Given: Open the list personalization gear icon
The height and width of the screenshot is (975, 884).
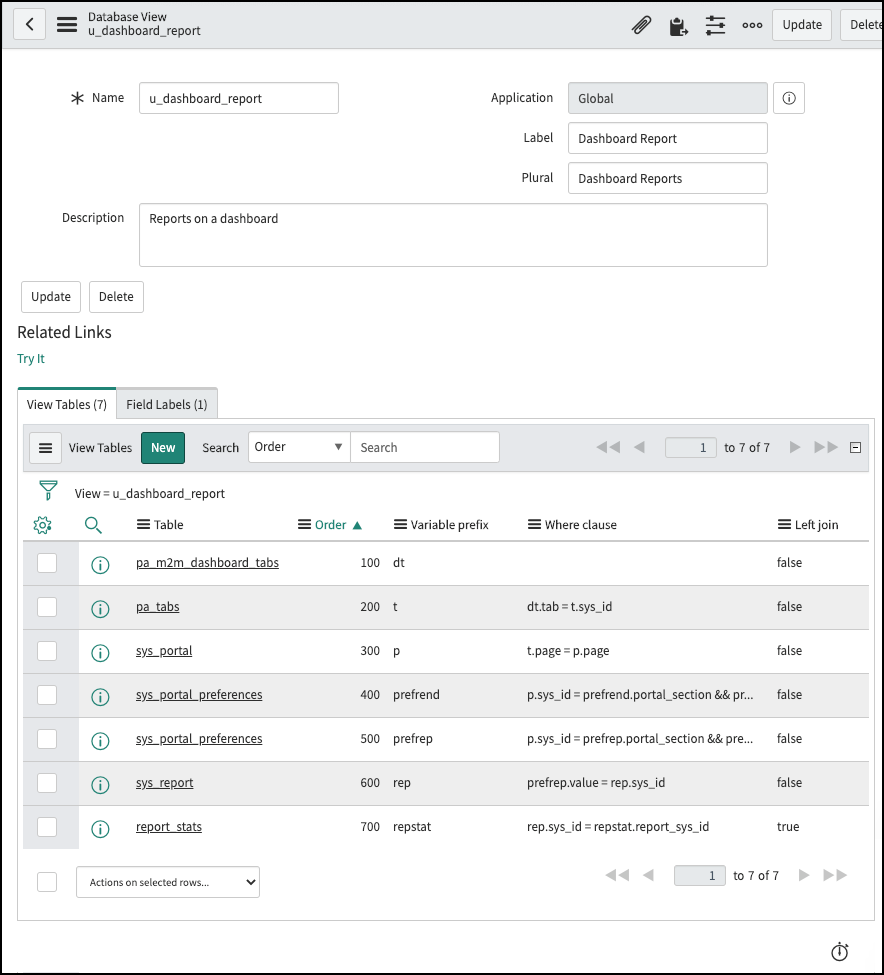Looking at the screenshot, I should (x=40, y=524).
